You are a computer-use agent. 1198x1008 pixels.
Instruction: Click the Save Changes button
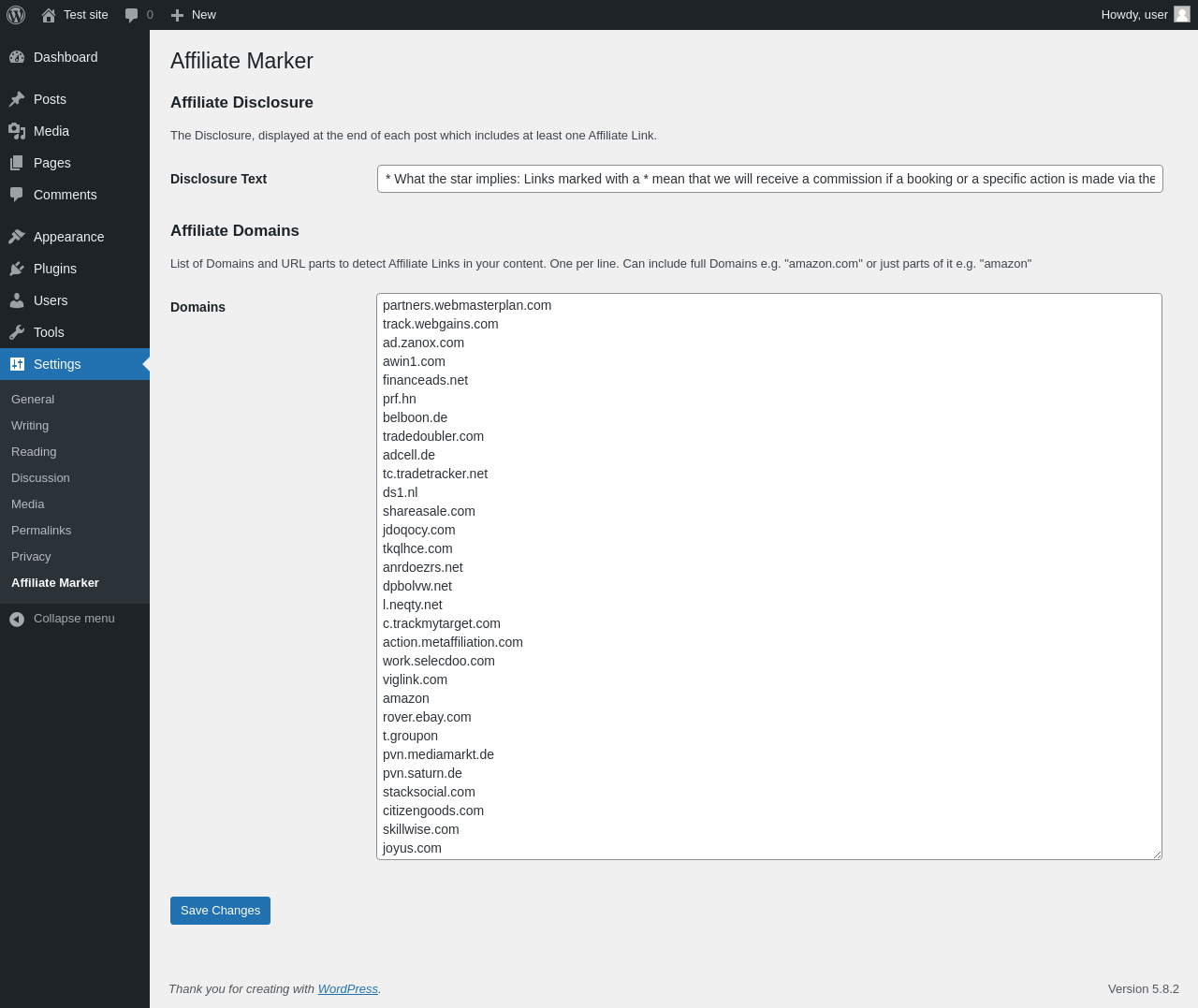point(220,911)
